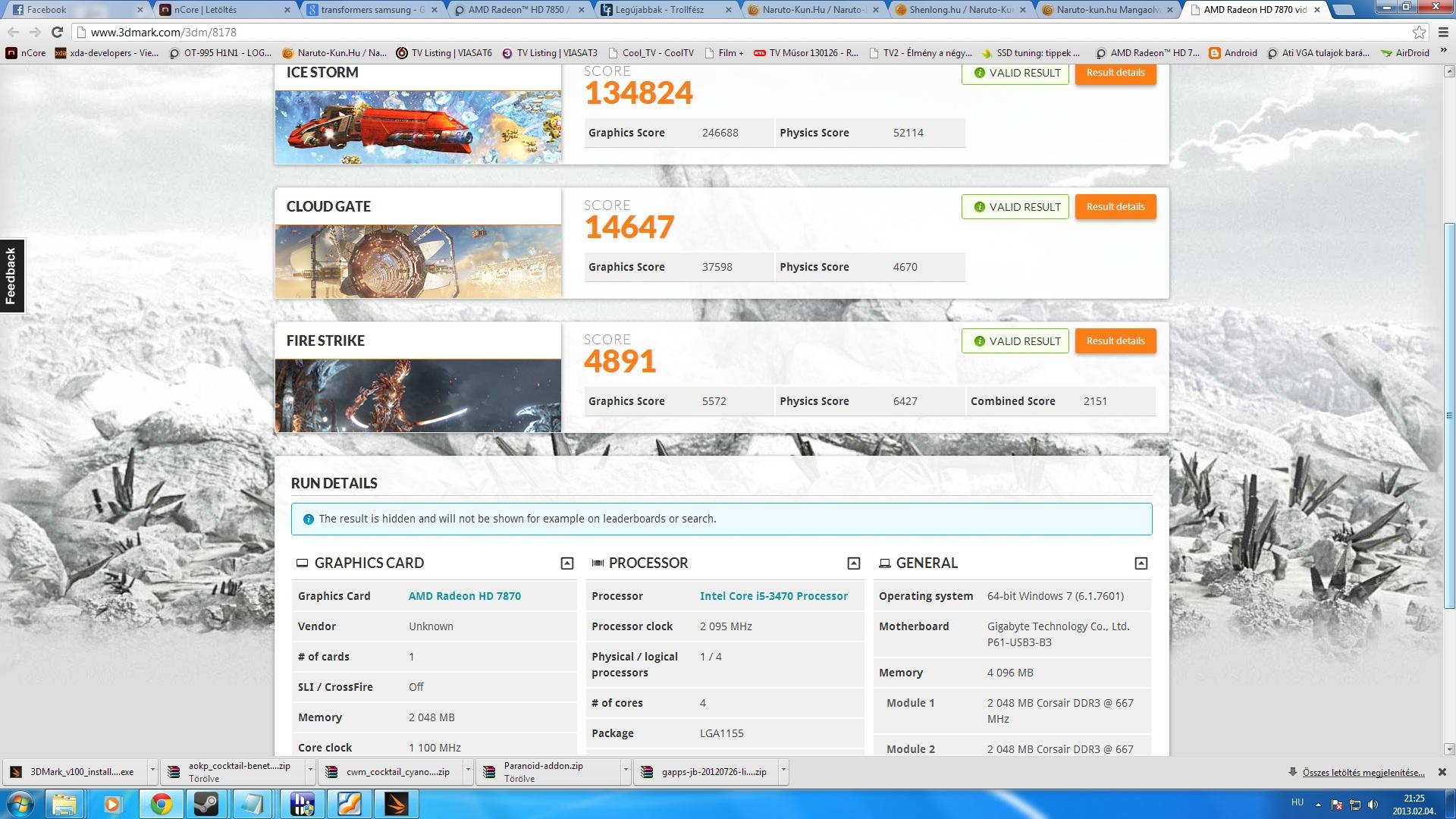This screenshot has width=1456, height=819.
Task: Expand 3DMark installer download options arrow
Action: 152,771
